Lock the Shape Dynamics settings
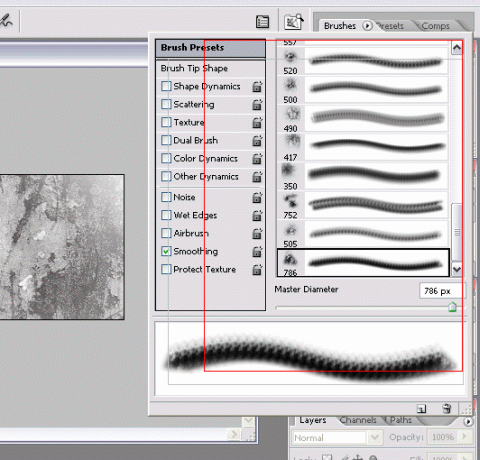 click(x=257, y=87)
